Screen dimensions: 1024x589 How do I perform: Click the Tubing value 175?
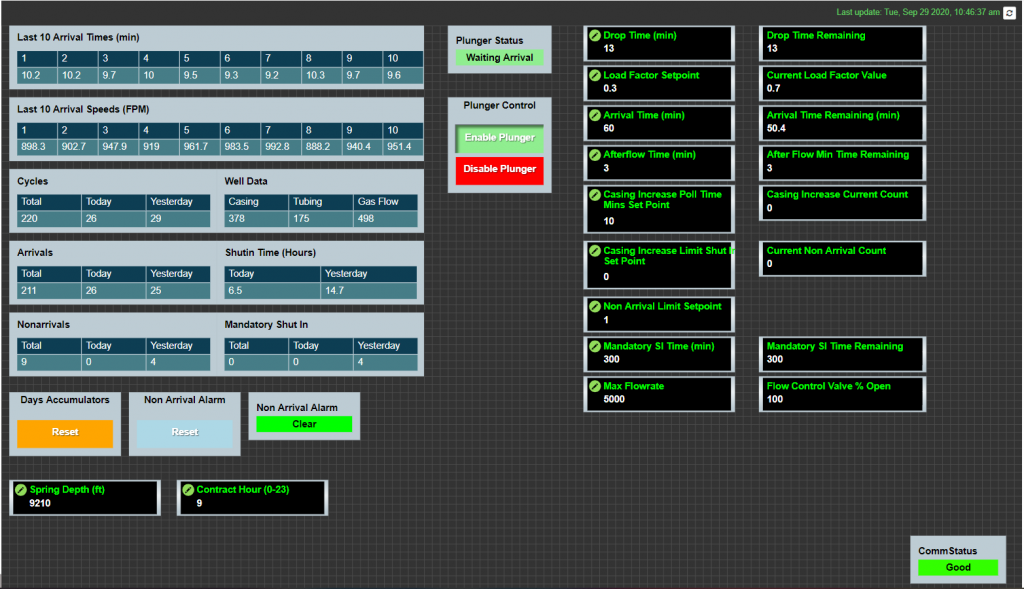(x=321, y=219)
